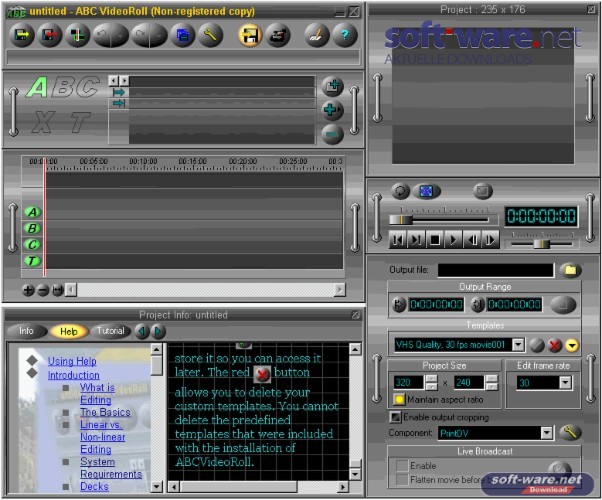The height and width of the screenshot is (500, 602).
Task: Click the zoom out timeline minus icon
Action: (43, 290)
